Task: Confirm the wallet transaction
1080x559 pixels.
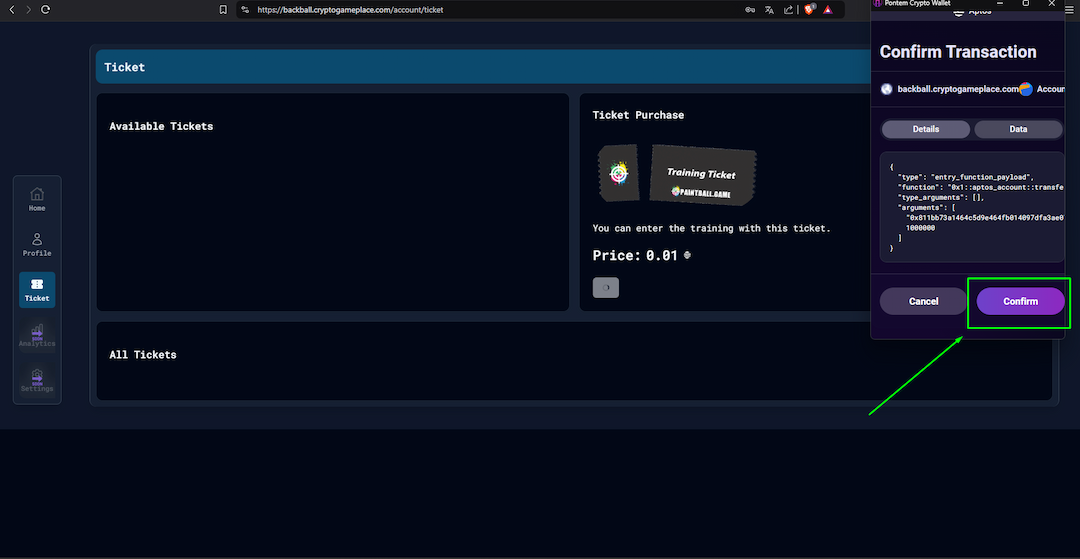Action: [x=1020, y=301]
